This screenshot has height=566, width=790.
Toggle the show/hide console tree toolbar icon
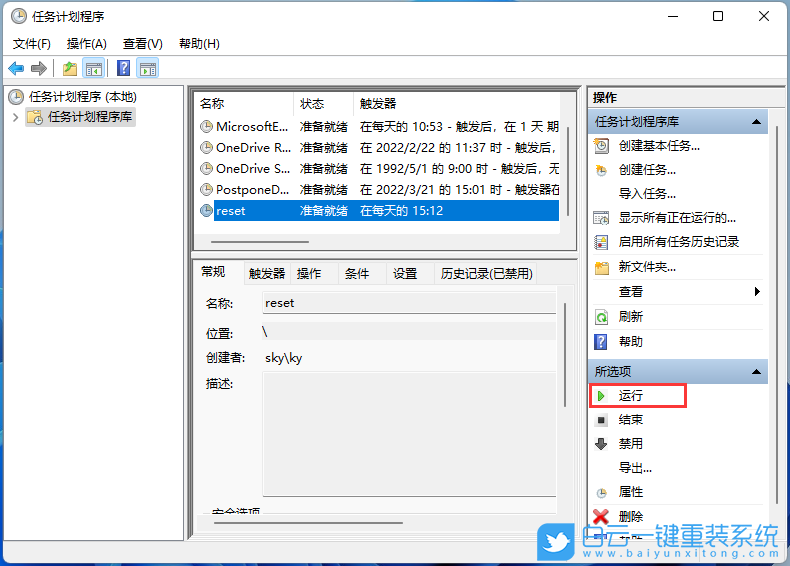coord(94,68)
